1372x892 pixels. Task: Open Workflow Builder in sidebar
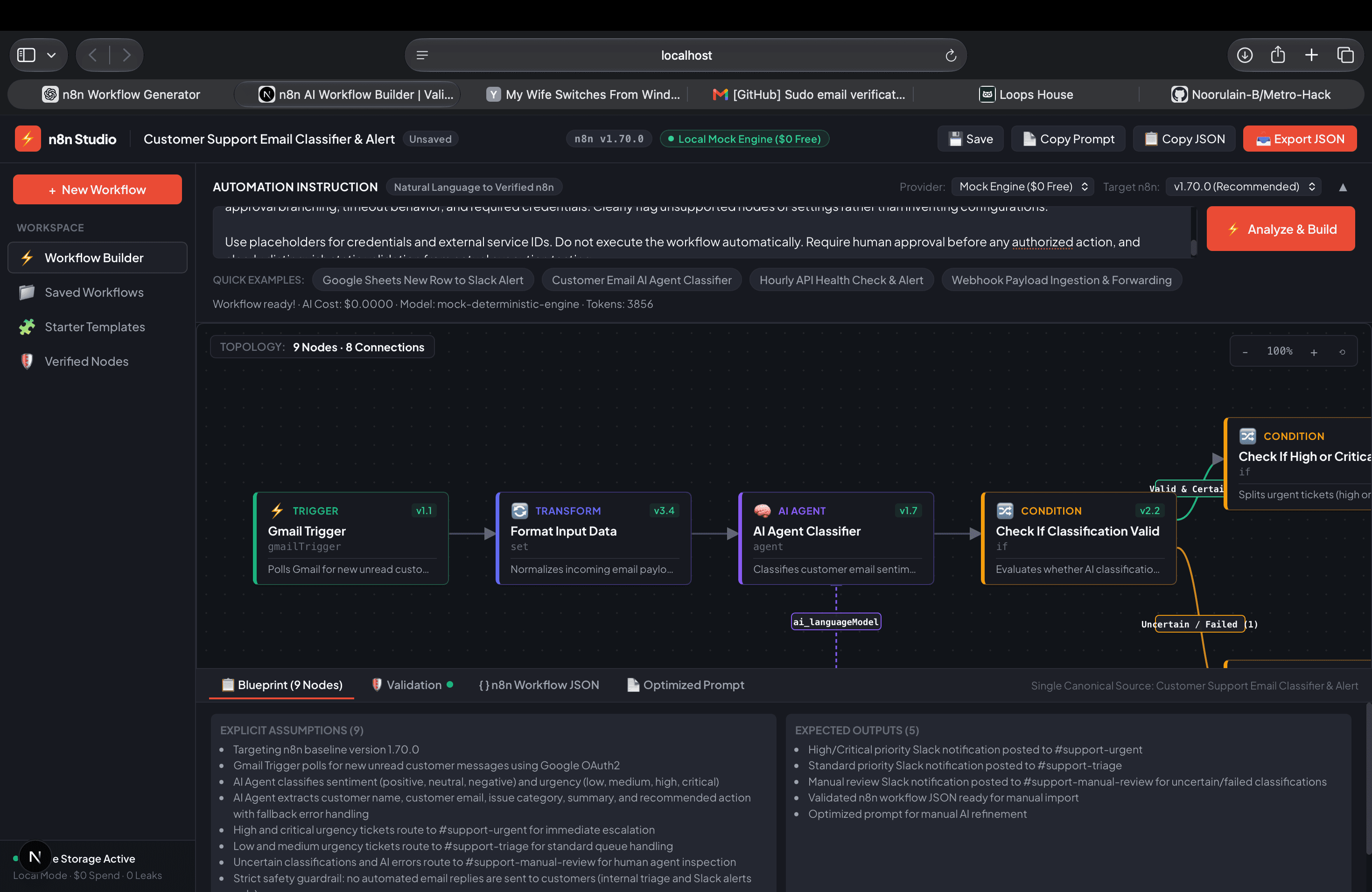click(98, 258)
